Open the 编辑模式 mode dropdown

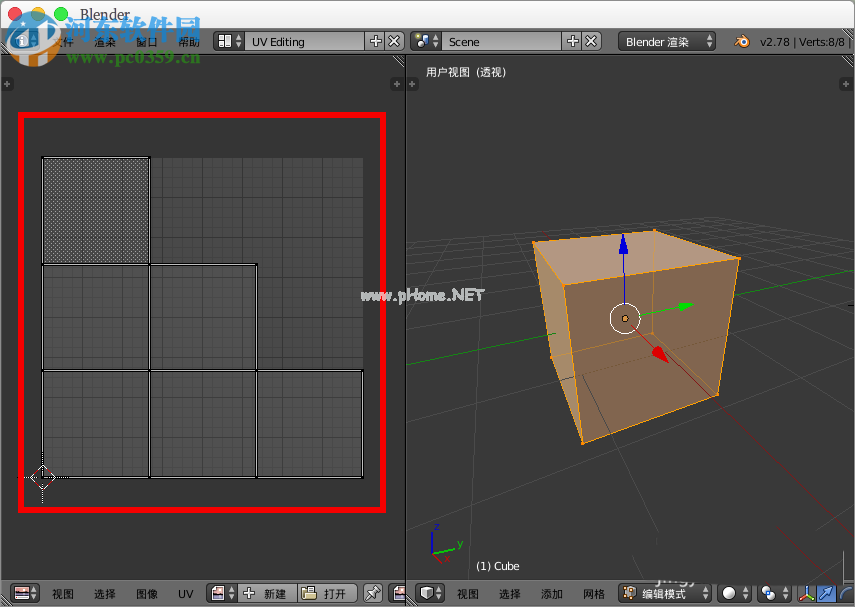coord(663,593)
